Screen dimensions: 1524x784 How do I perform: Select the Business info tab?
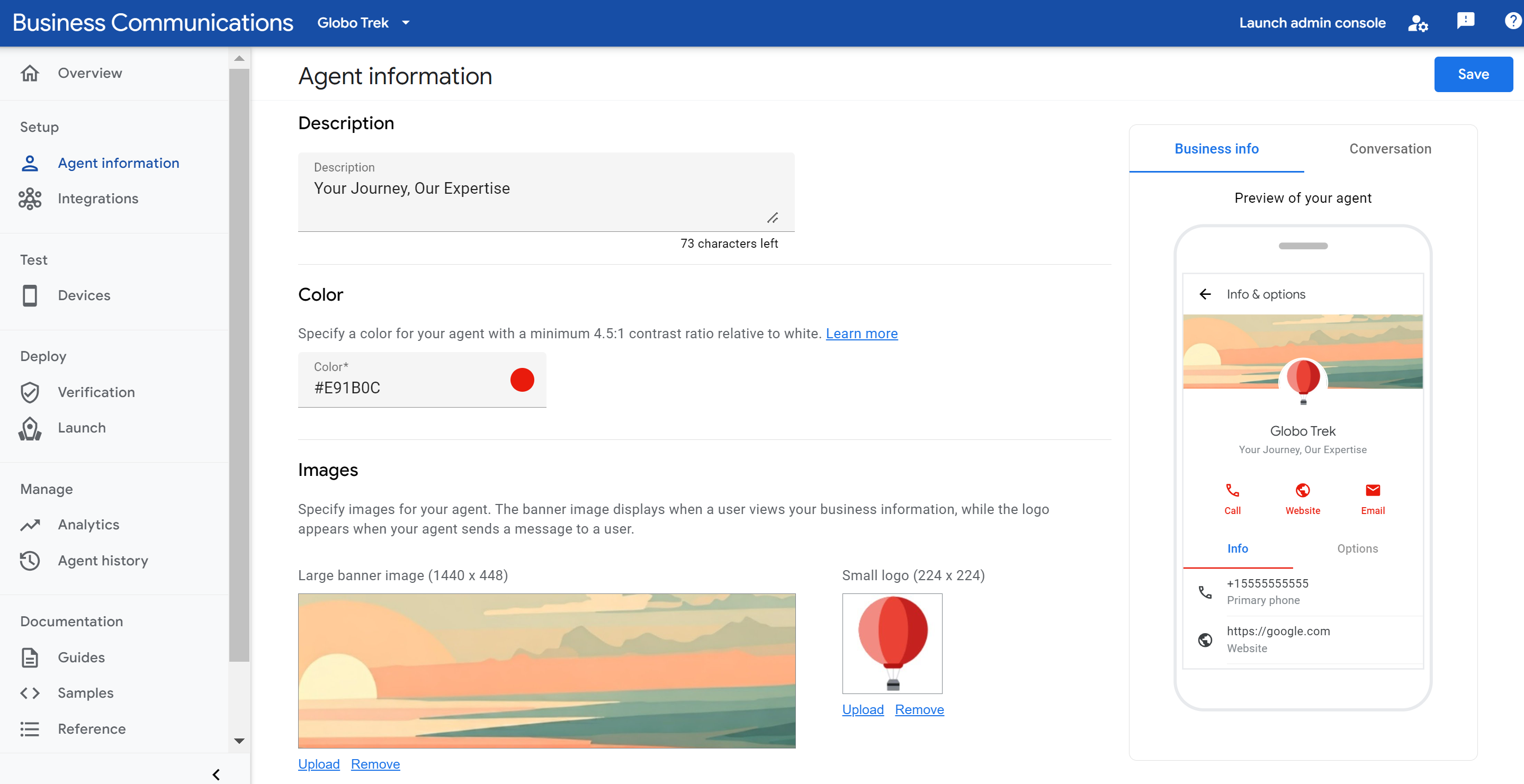click(1216, 148)
